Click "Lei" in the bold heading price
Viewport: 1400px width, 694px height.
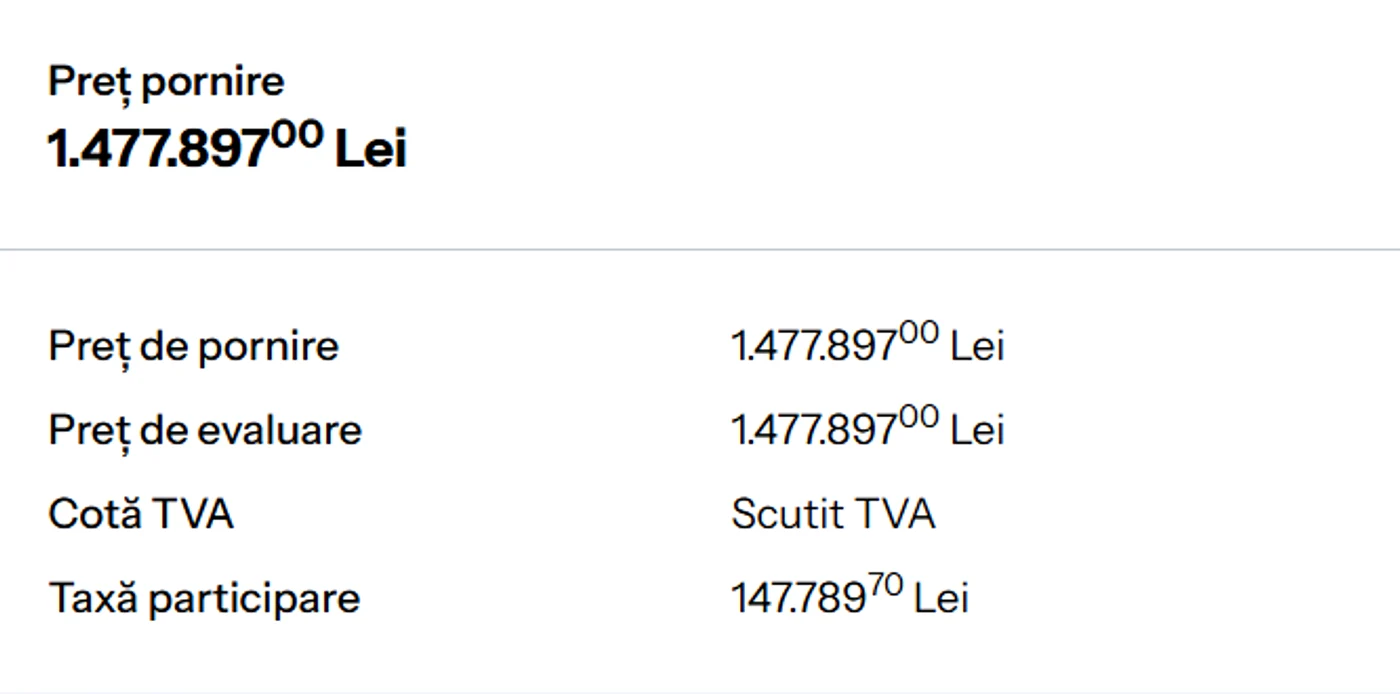pos(370,150)
